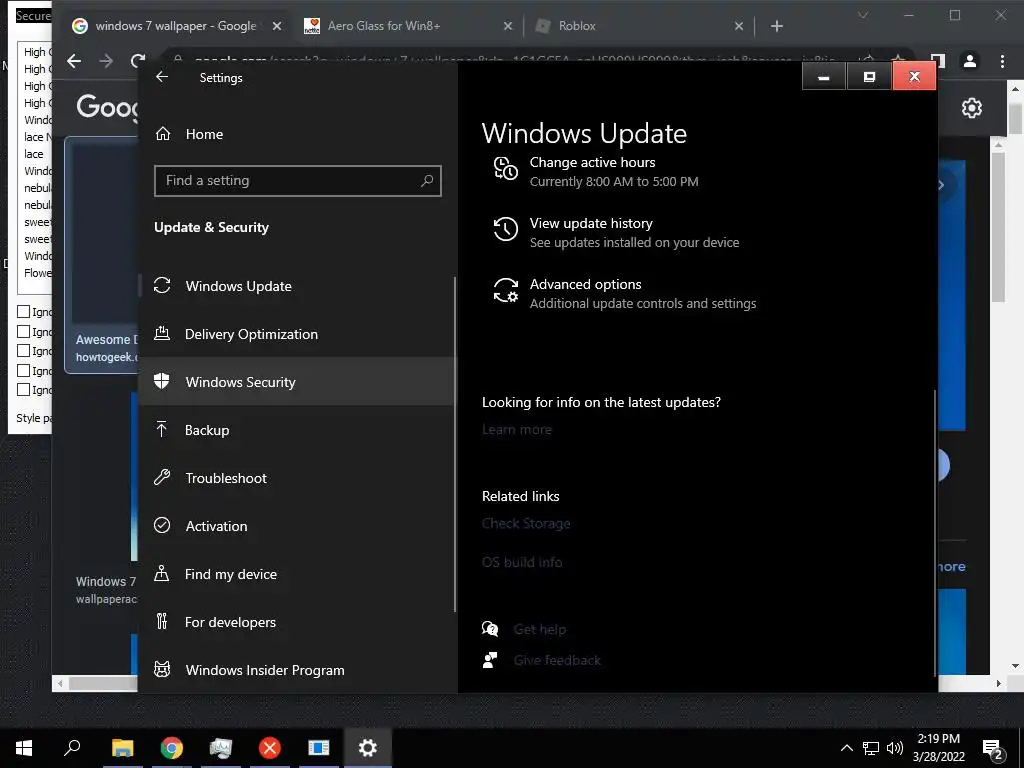This screenshot has width=1024, height=768.
Task: Click the Settings gear on the taskbar
Action: click(368, 748)
